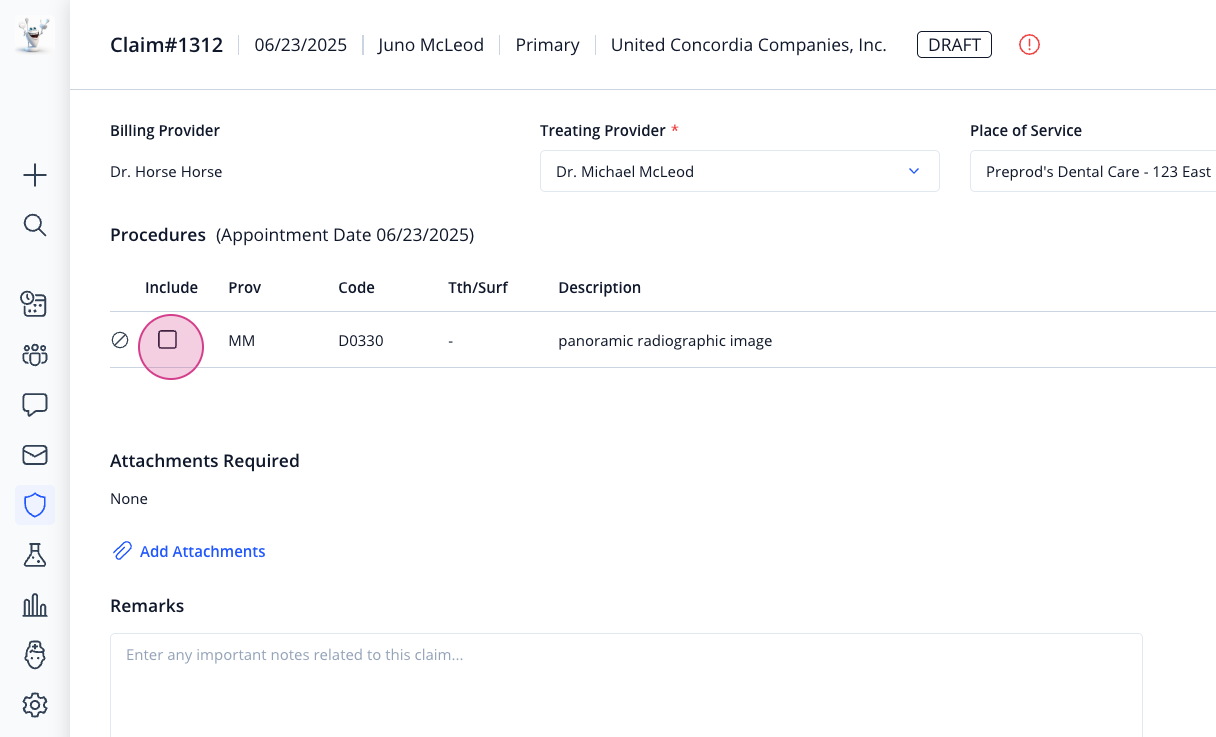Click the paperclip attachments icon
Screen dimensions: 1216x737
point(122,551)
